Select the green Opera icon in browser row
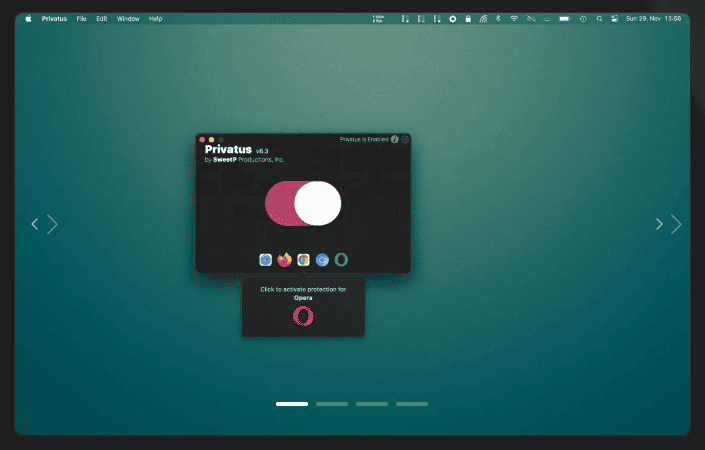 click(x=341, y=260)
